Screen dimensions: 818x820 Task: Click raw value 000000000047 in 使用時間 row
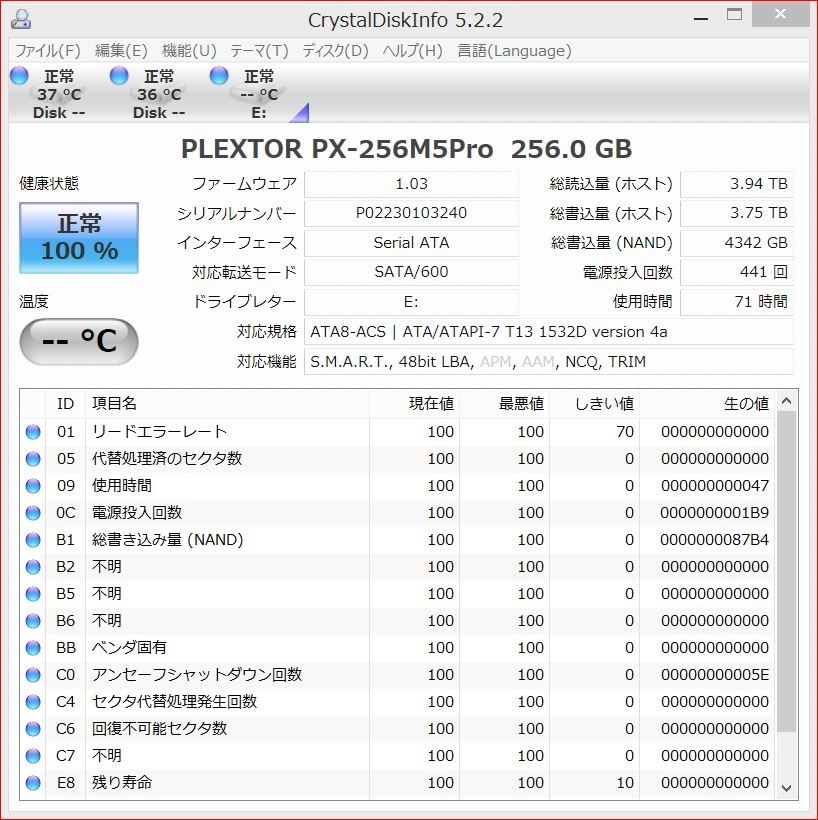(714, 486)
